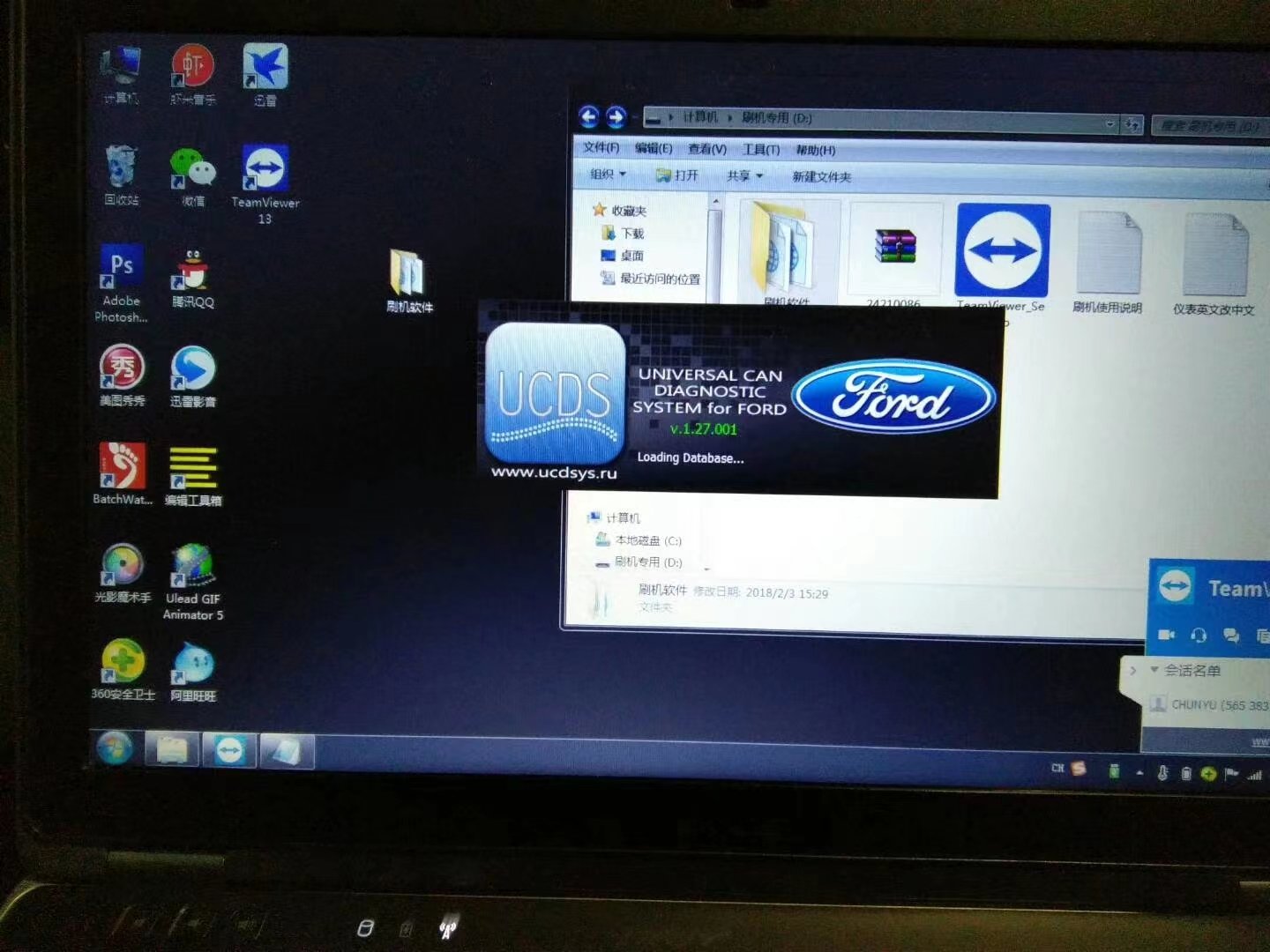This screenshot has height=952, width=1270.
Task: Open the 编辑(E) menu
Action: click(x=654, y=148)
